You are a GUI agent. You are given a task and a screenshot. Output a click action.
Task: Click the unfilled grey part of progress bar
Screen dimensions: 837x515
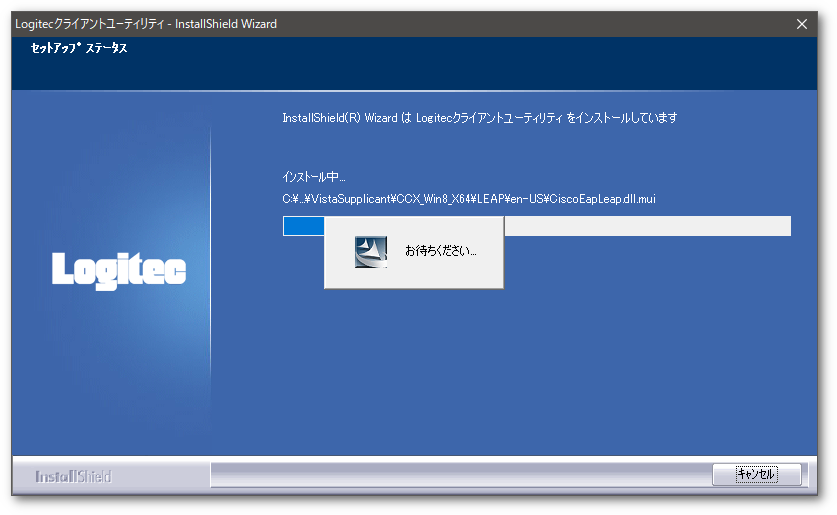(650, 226)
